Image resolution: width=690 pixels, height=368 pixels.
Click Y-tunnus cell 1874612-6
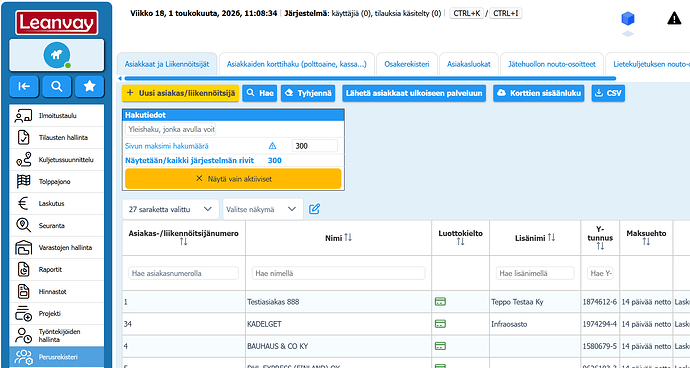pos(600,302)
